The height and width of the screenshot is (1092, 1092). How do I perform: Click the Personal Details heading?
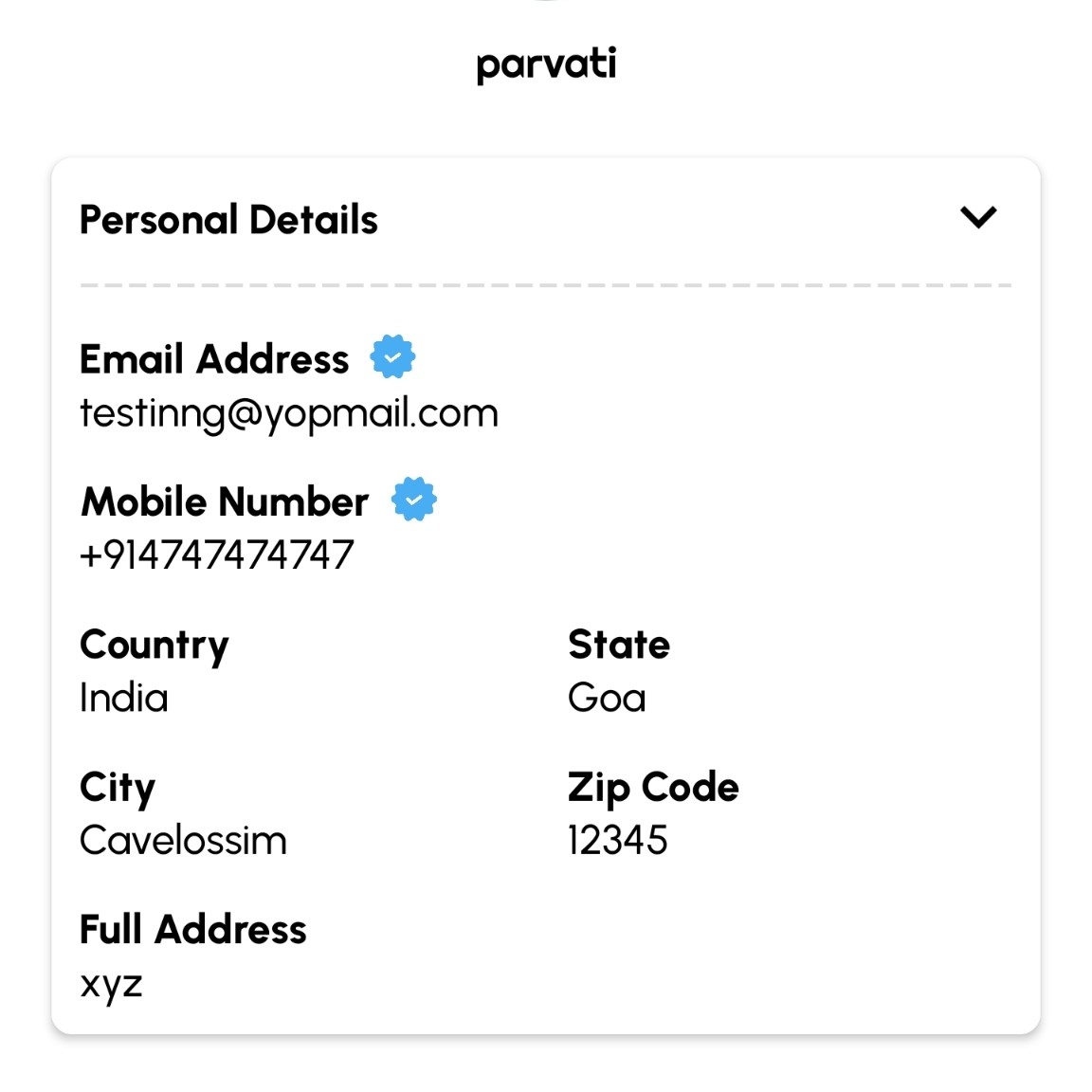[228, 220]
